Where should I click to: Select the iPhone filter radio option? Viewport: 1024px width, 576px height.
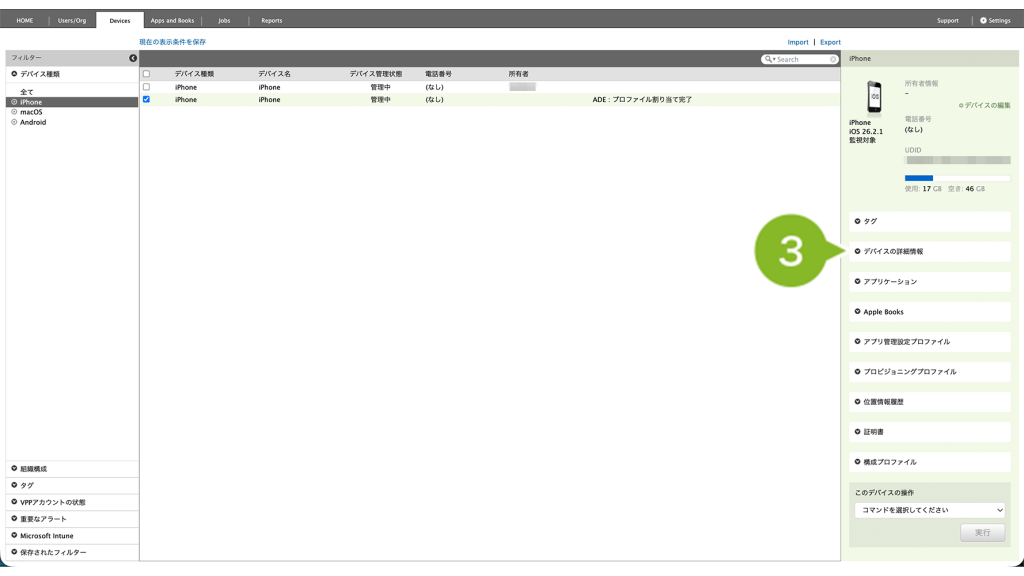tap(14, 102)
